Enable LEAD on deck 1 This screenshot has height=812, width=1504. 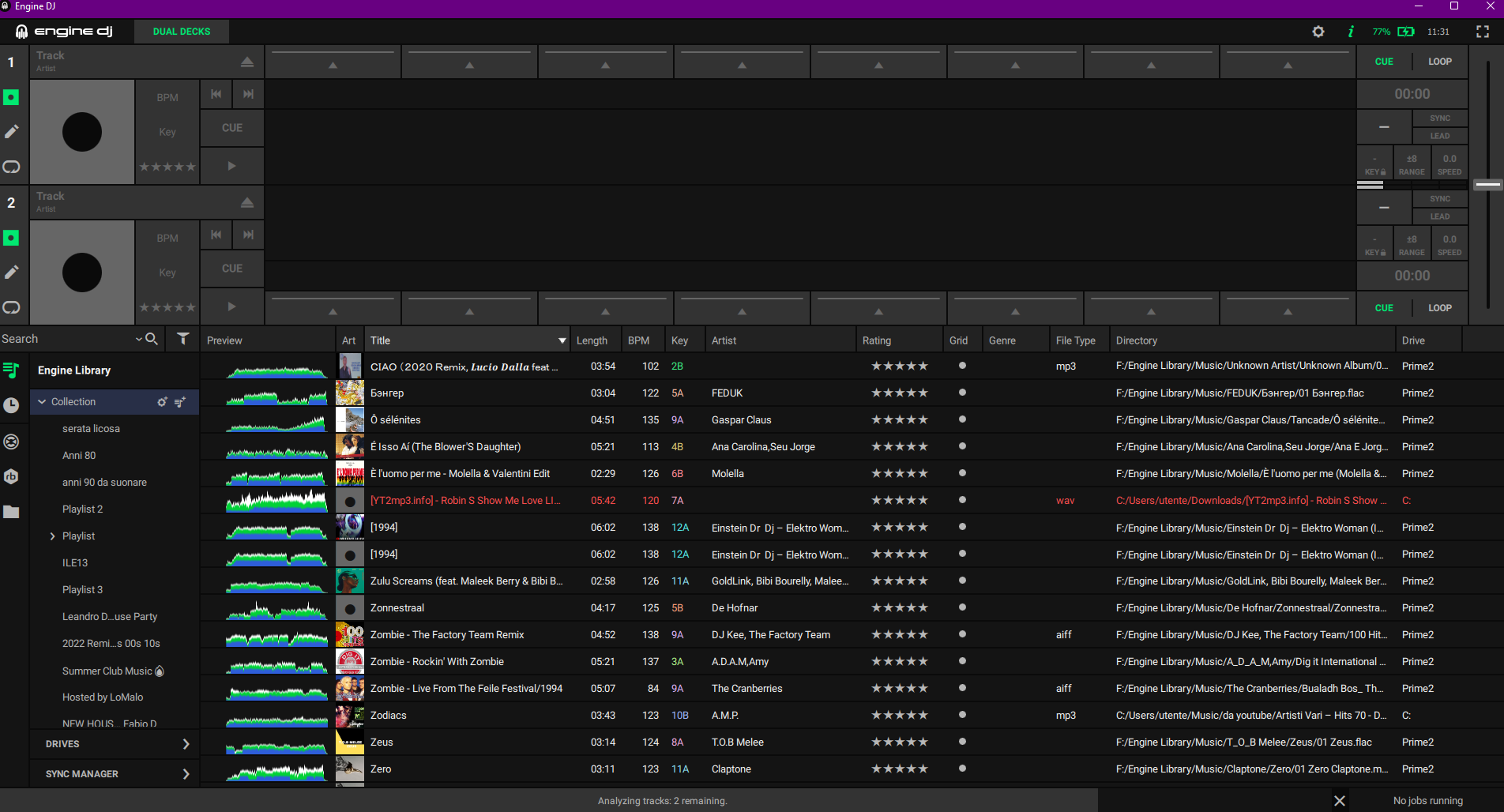1440,136
